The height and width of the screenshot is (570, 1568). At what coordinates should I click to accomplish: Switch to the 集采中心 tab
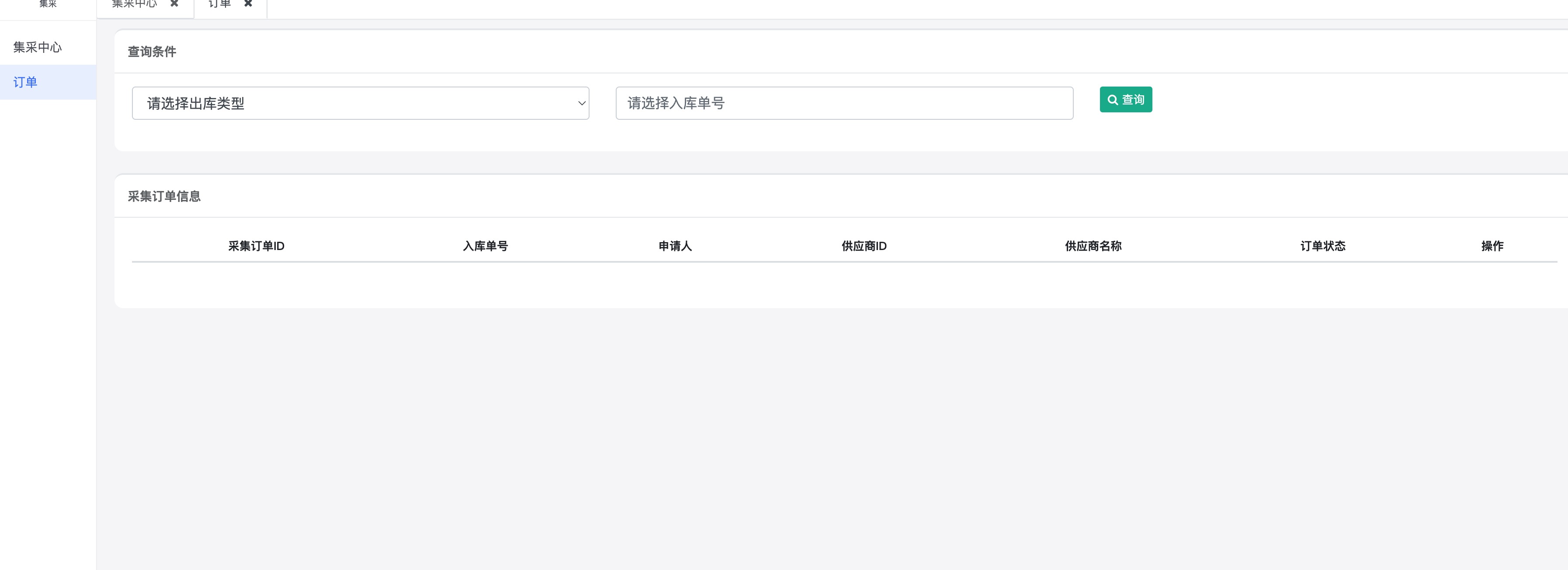click(135, 3)
